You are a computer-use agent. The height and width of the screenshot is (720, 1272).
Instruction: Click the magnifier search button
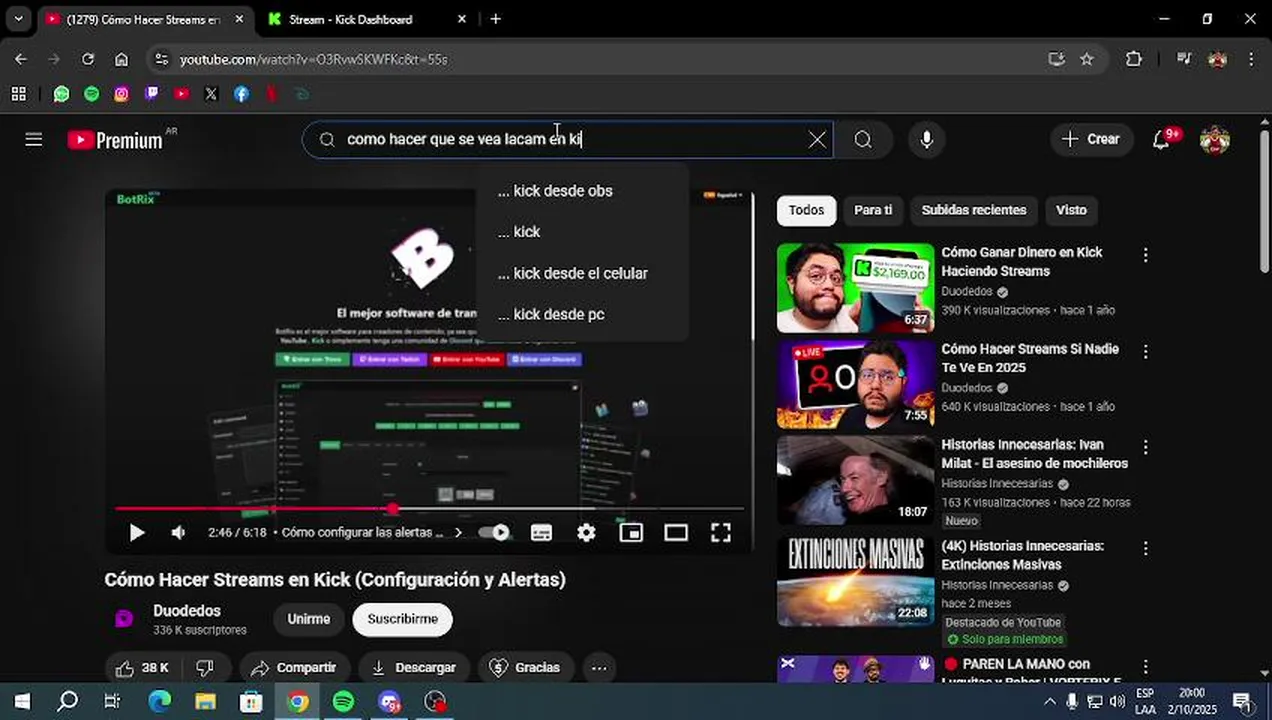(x=863, y=140)
